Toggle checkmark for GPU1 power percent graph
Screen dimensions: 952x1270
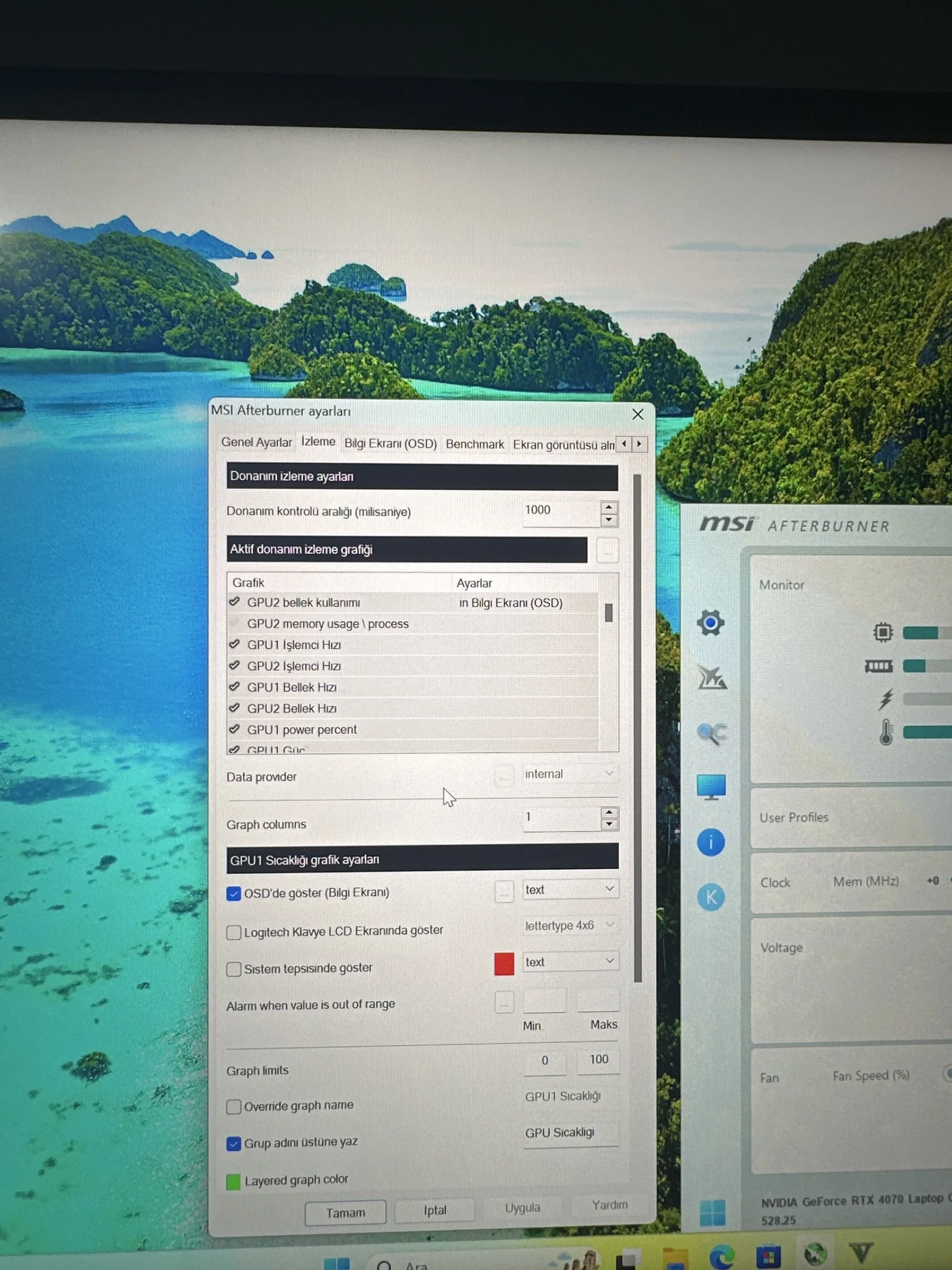pos(234,729)
